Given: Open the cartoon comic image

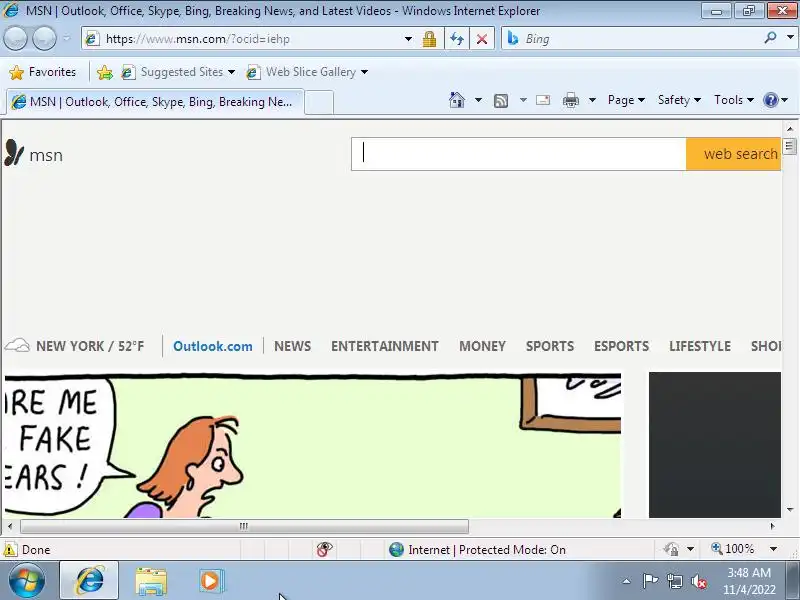Looking at the screenshot, I should [313, 445].
